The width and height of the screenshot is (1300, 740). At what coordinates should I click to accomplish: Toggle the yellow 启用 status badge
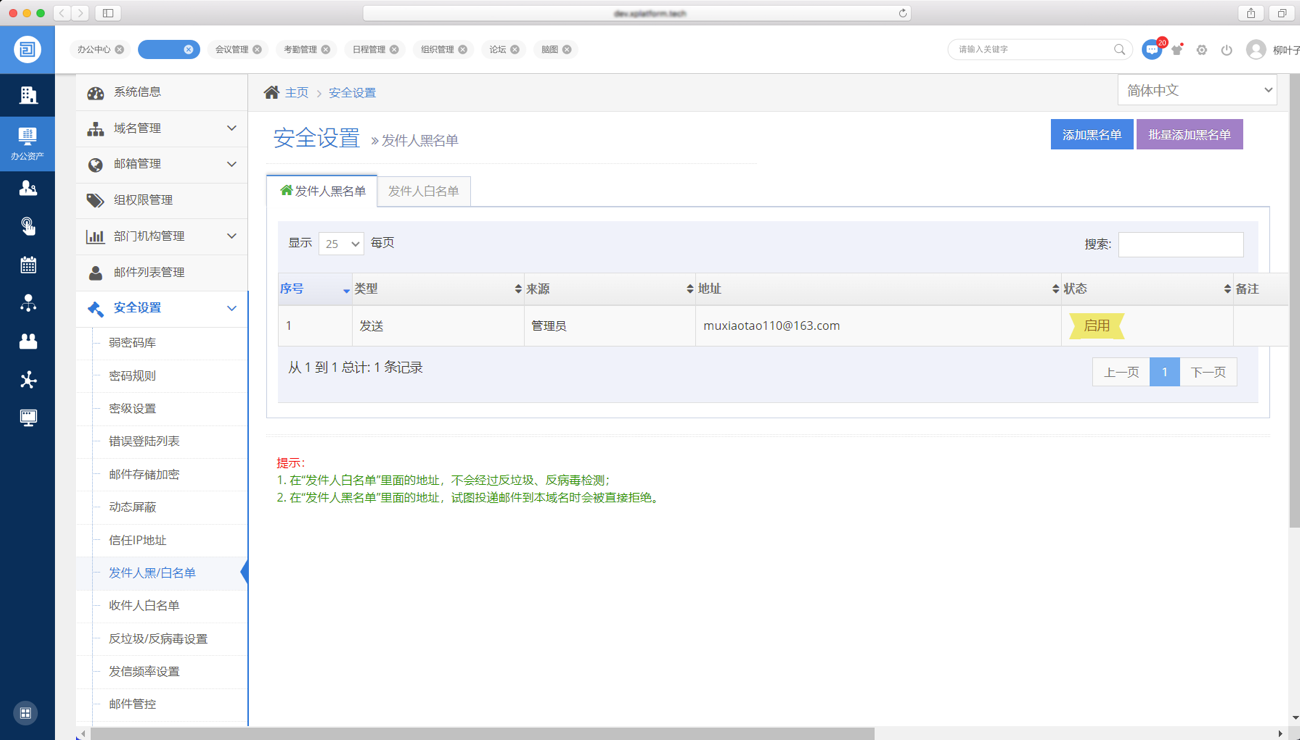click(x=1096, y=326)
